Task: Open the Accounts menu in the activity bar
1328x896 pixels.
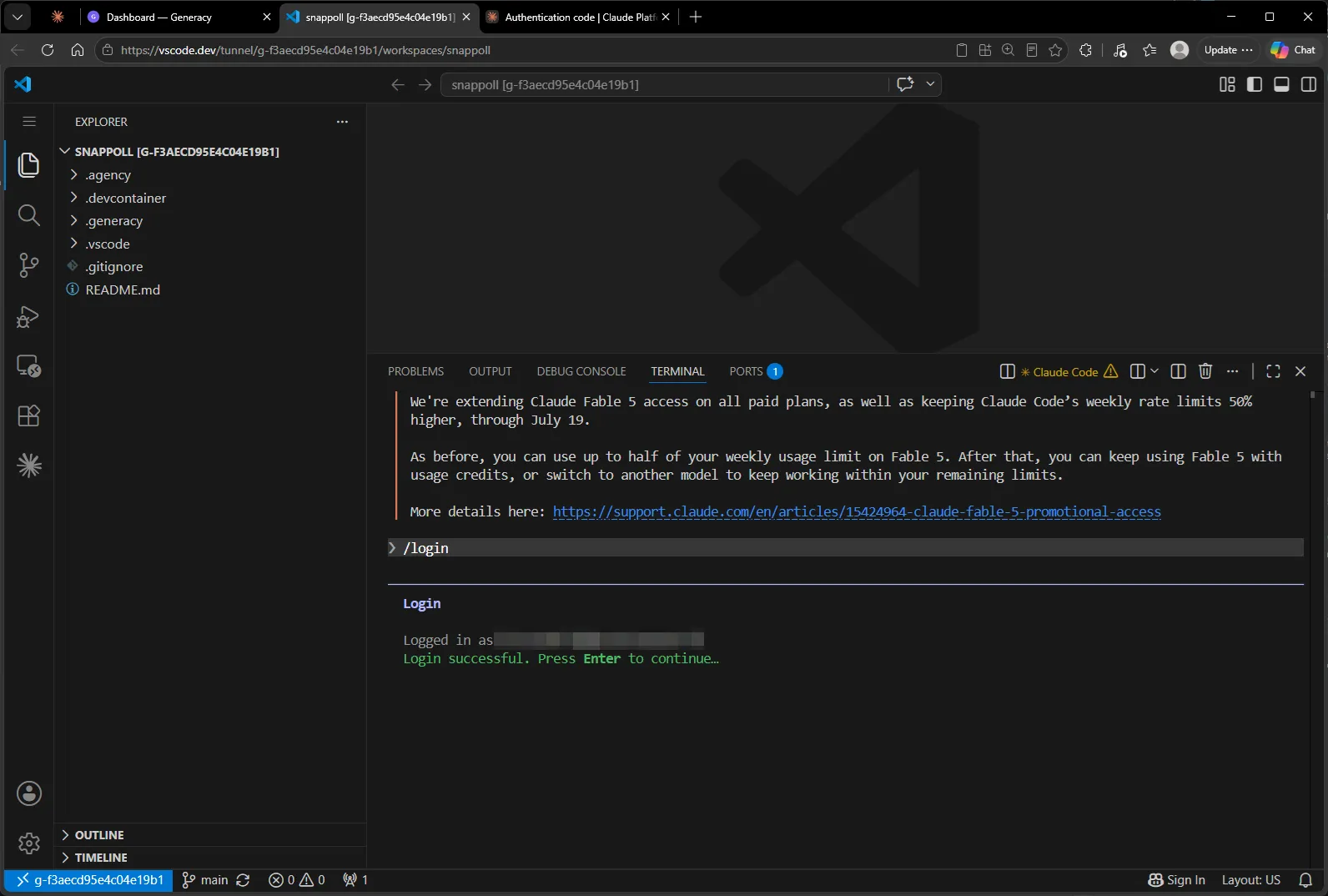Action: pyautogui.click(x=28, y=793)
